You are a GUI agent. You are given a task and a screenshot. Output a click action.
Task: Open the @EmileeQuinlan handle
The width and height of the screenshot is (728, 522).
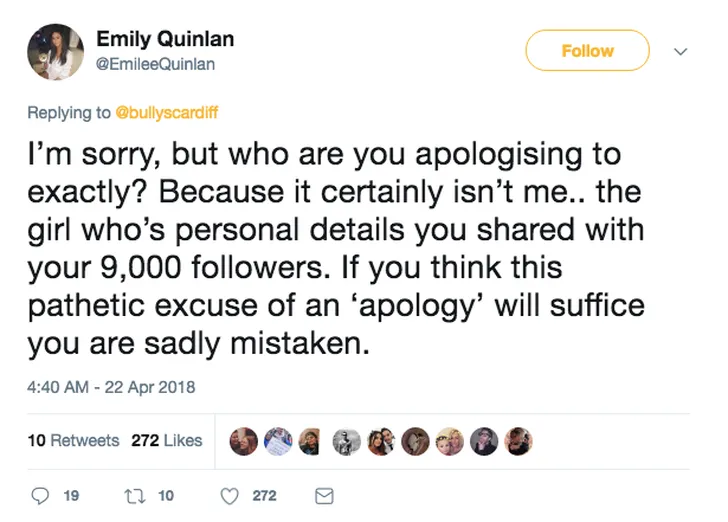point(155,64)
